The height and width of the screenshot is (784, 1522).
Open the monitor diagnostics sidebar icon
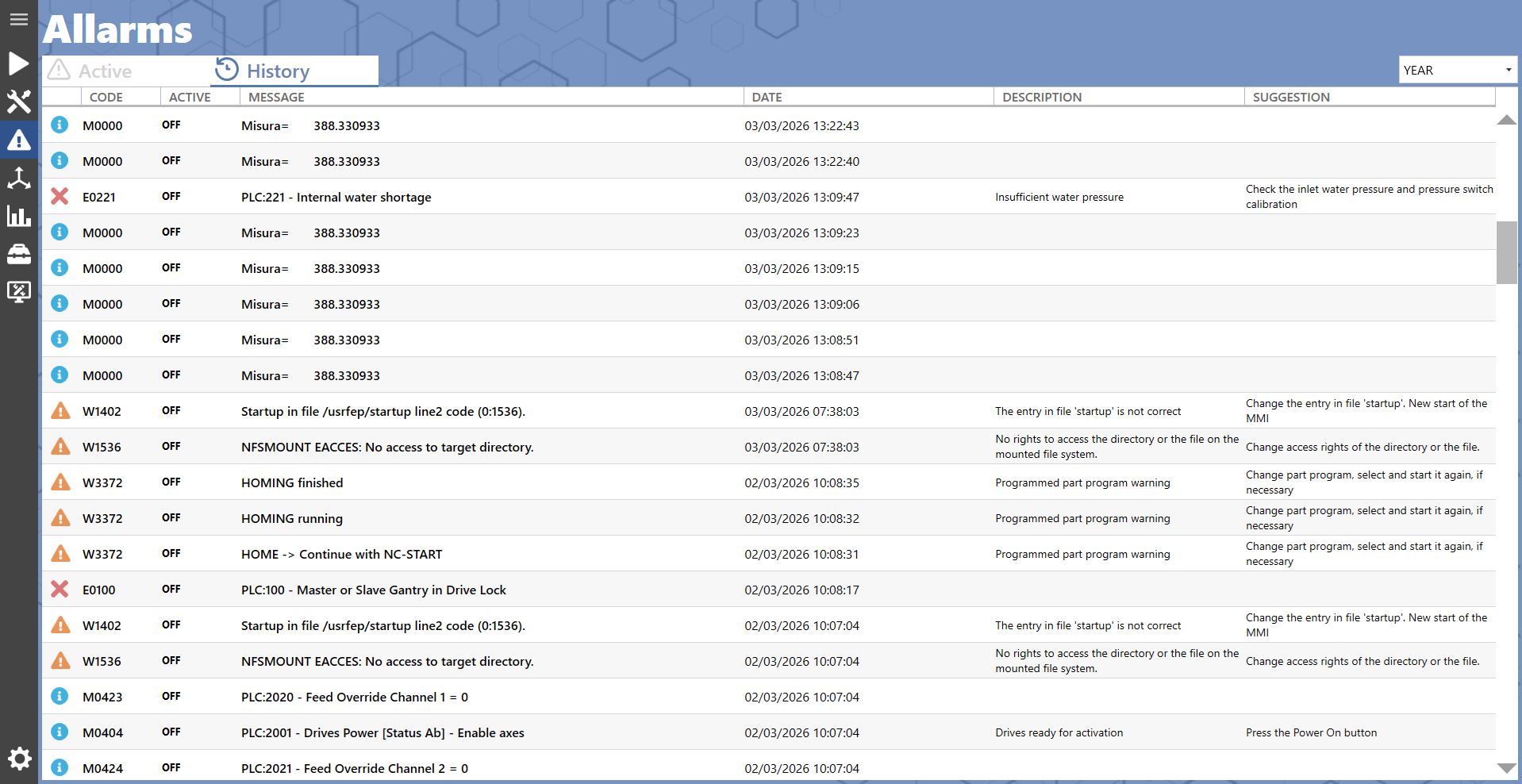(19, 292)
